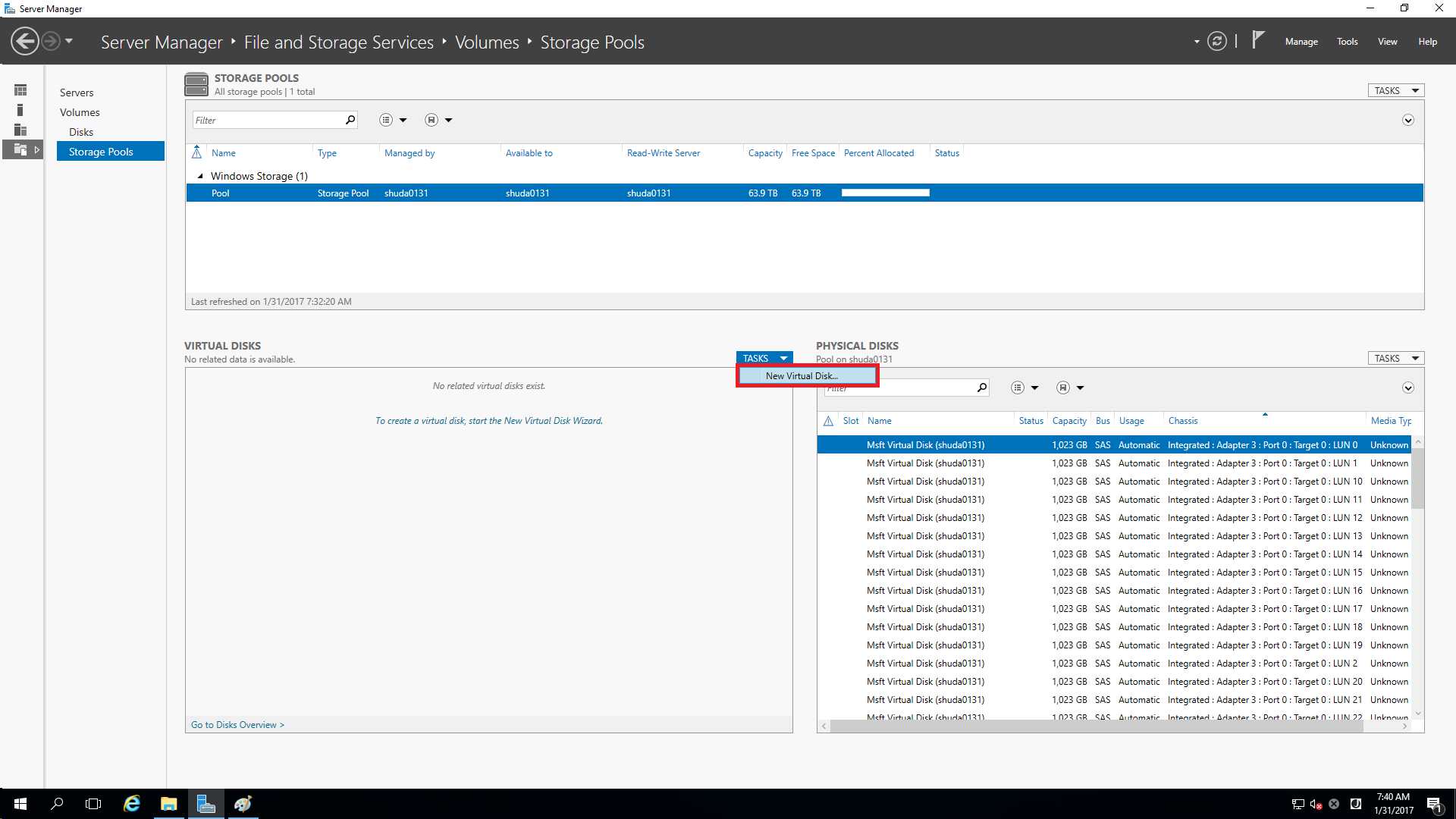Refresh Server Manager with the refresh icon
The width and height of the screenshot is (1456, 819).
pos(1217,41)
